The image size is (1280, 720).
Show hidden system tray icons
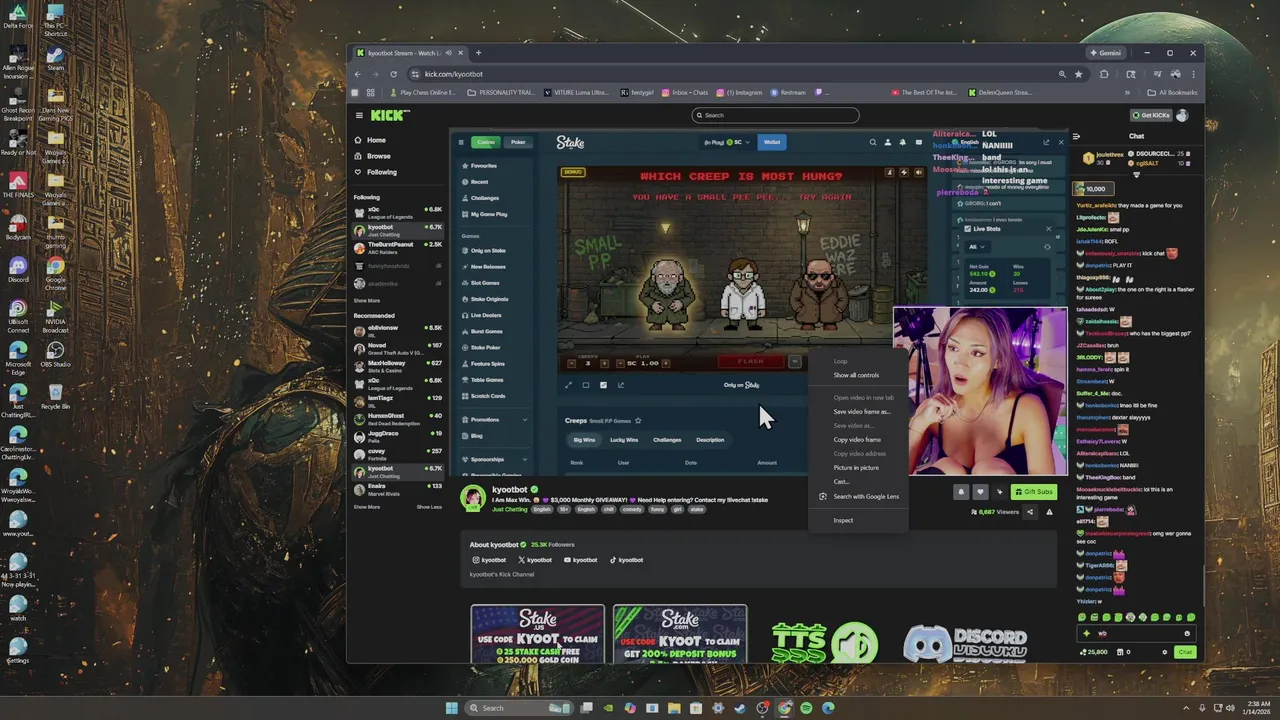[1187, 708]
